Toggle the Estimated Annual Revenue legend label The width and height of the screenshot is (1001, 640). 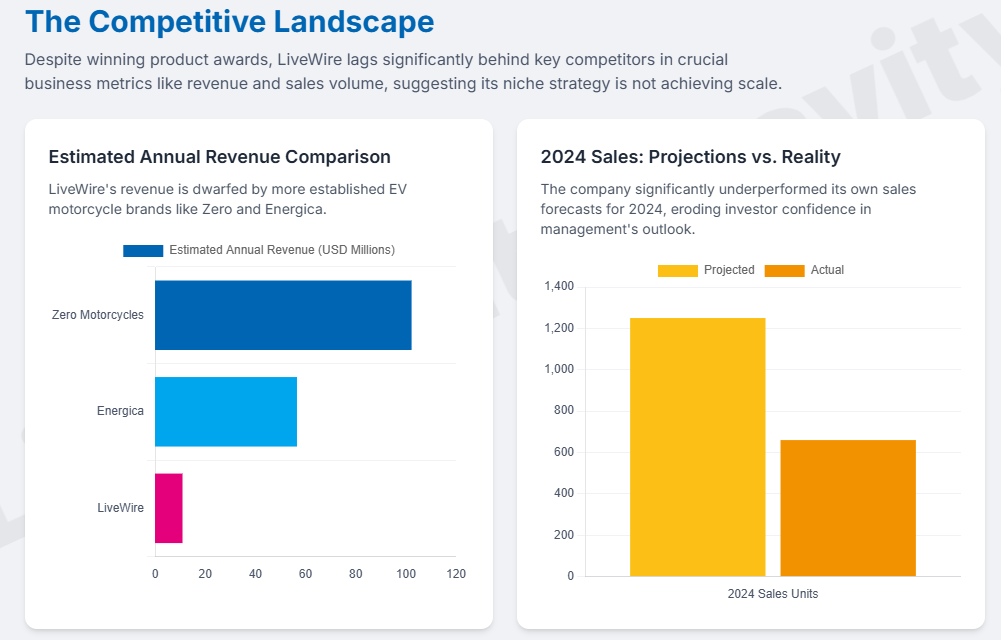[282, 250]
